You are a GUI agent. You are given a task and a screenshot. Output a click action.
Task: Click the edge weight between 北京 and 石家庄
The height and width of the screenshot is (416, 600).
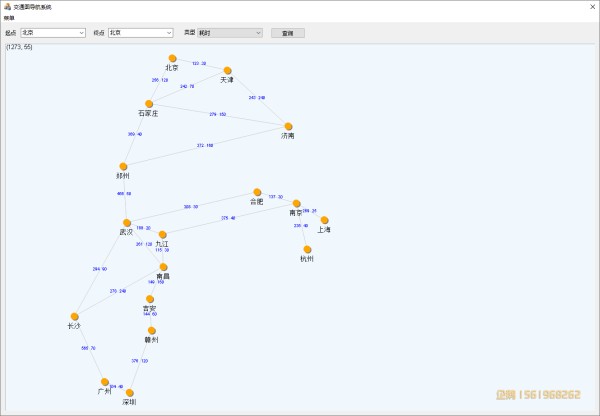[160, 80]
